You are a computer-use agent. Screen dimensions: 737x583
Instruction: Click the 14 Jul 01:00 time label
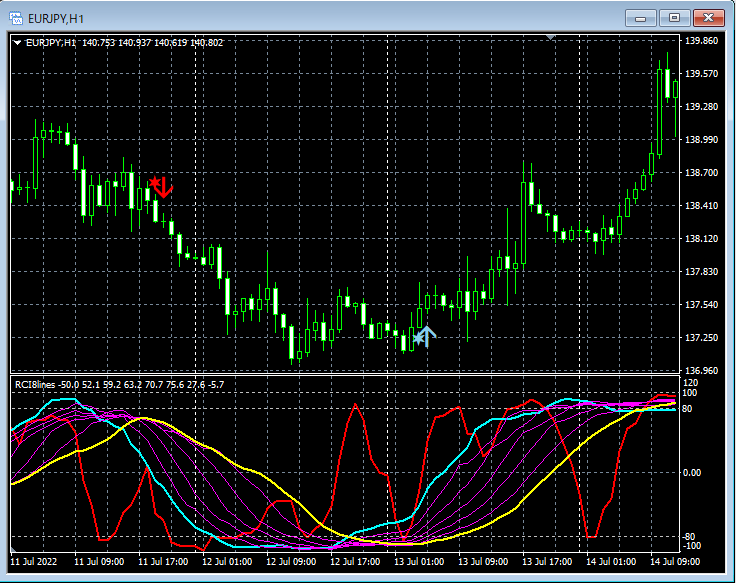(611, 562)
